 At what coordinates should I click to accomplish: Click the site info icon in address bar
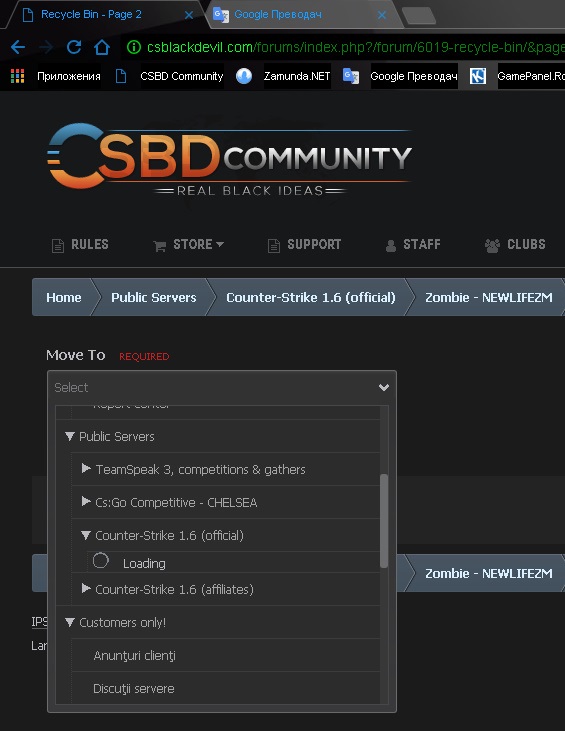134,47
